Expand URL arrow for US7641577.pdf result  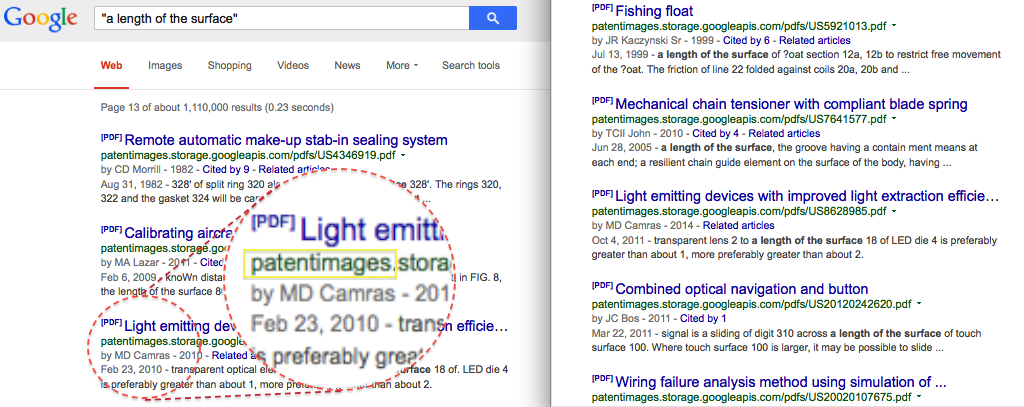click(893, 120)
